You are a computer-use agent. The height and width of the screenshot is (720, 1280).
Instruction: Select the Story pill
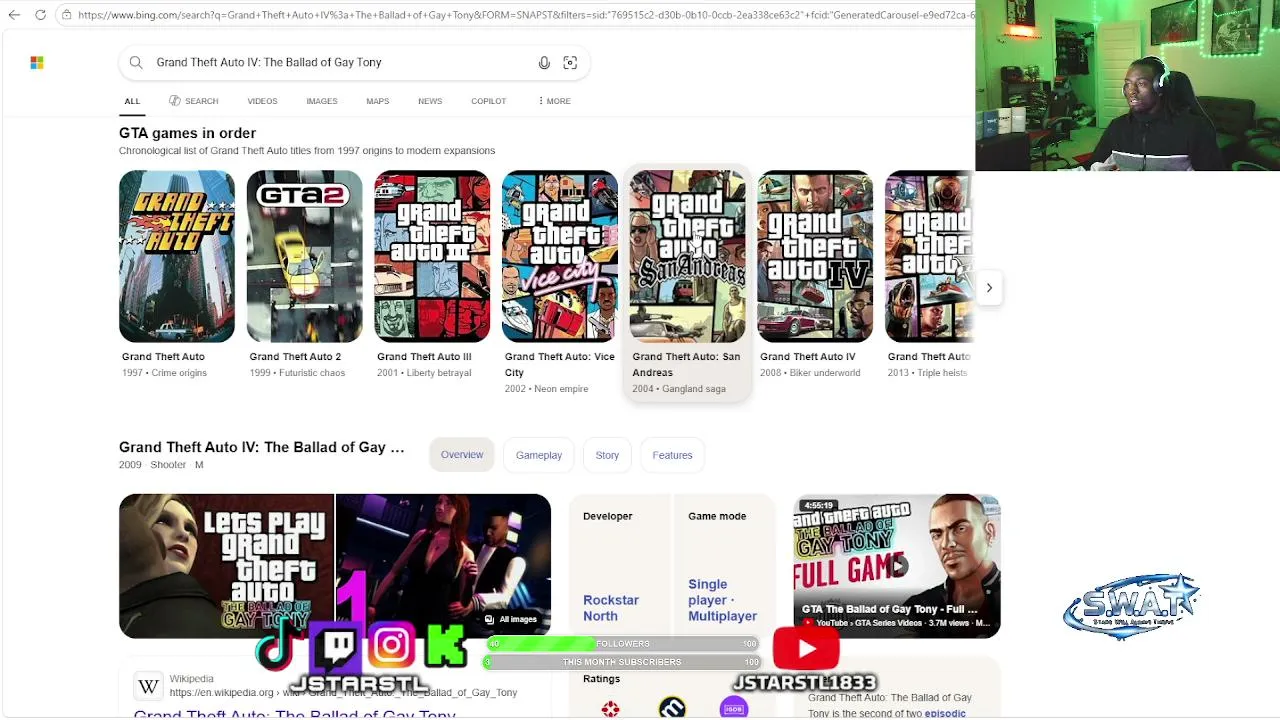[x=607, y=455]
